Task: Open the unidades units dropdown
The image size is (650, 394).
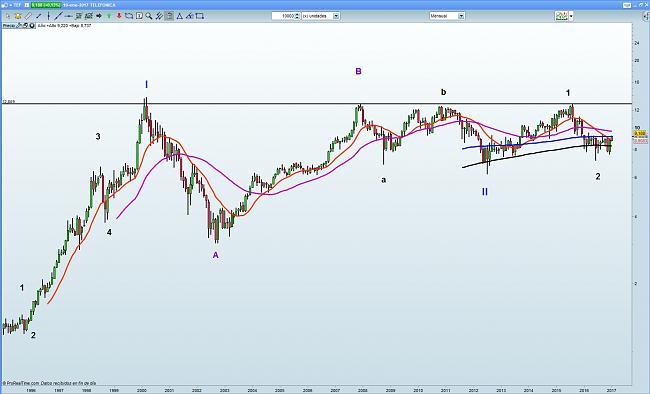Action: point(320,16)
